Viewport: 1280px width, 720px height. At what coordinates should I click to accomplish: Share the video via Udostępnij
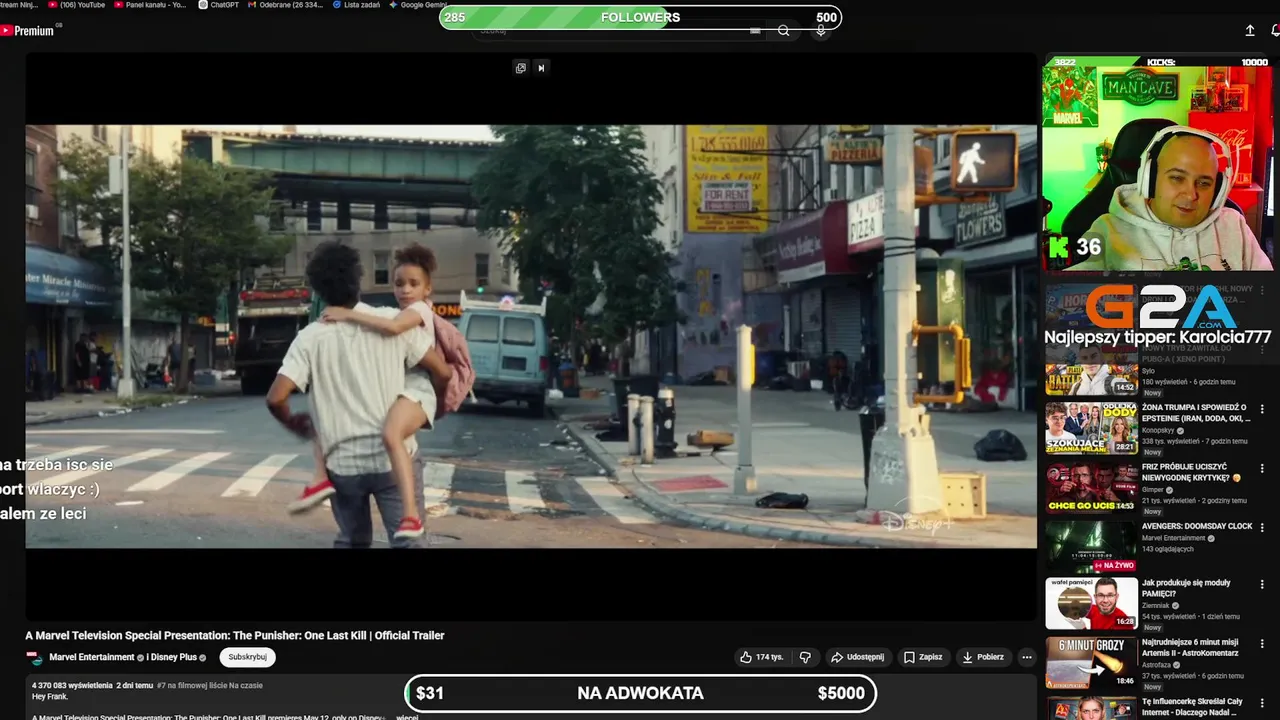coord(858,657)
